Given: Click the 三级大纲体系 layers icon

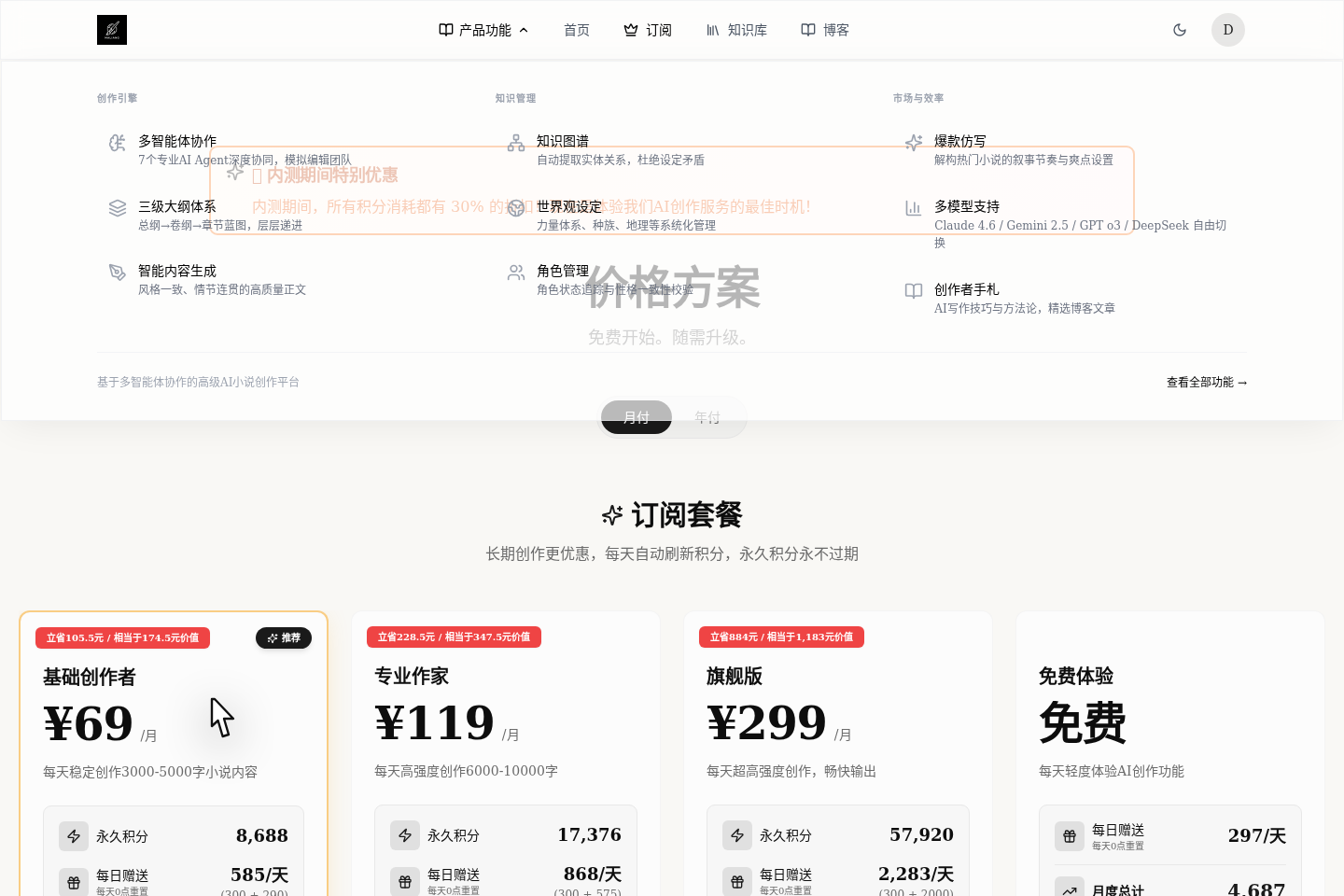Looking at the screenshot, I should point(117,207).
